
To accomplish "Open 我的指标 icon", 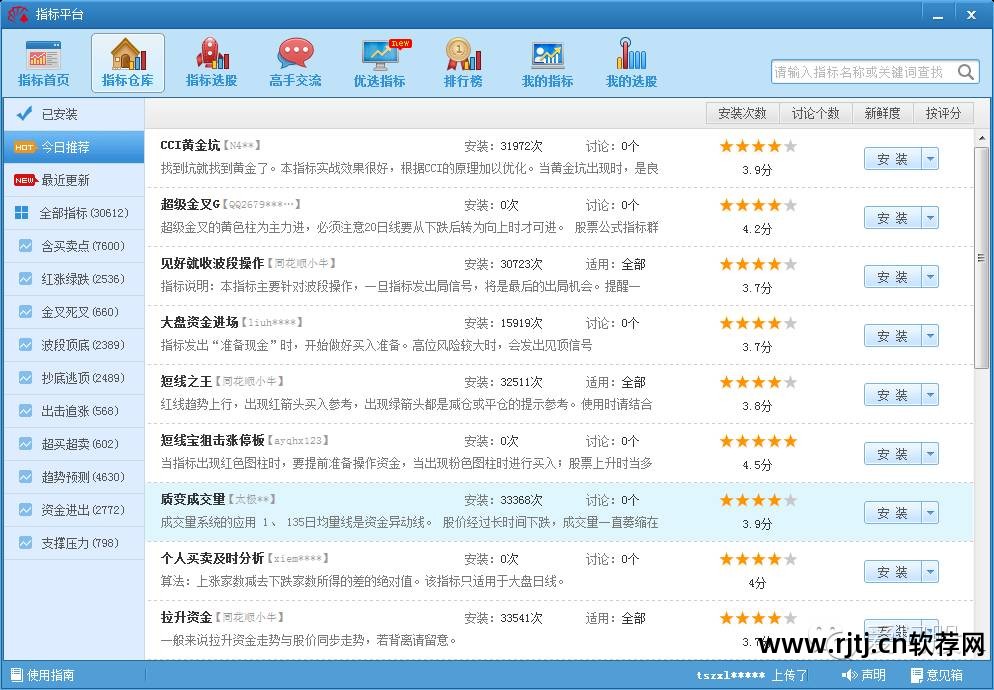I will tap(547, 55).
